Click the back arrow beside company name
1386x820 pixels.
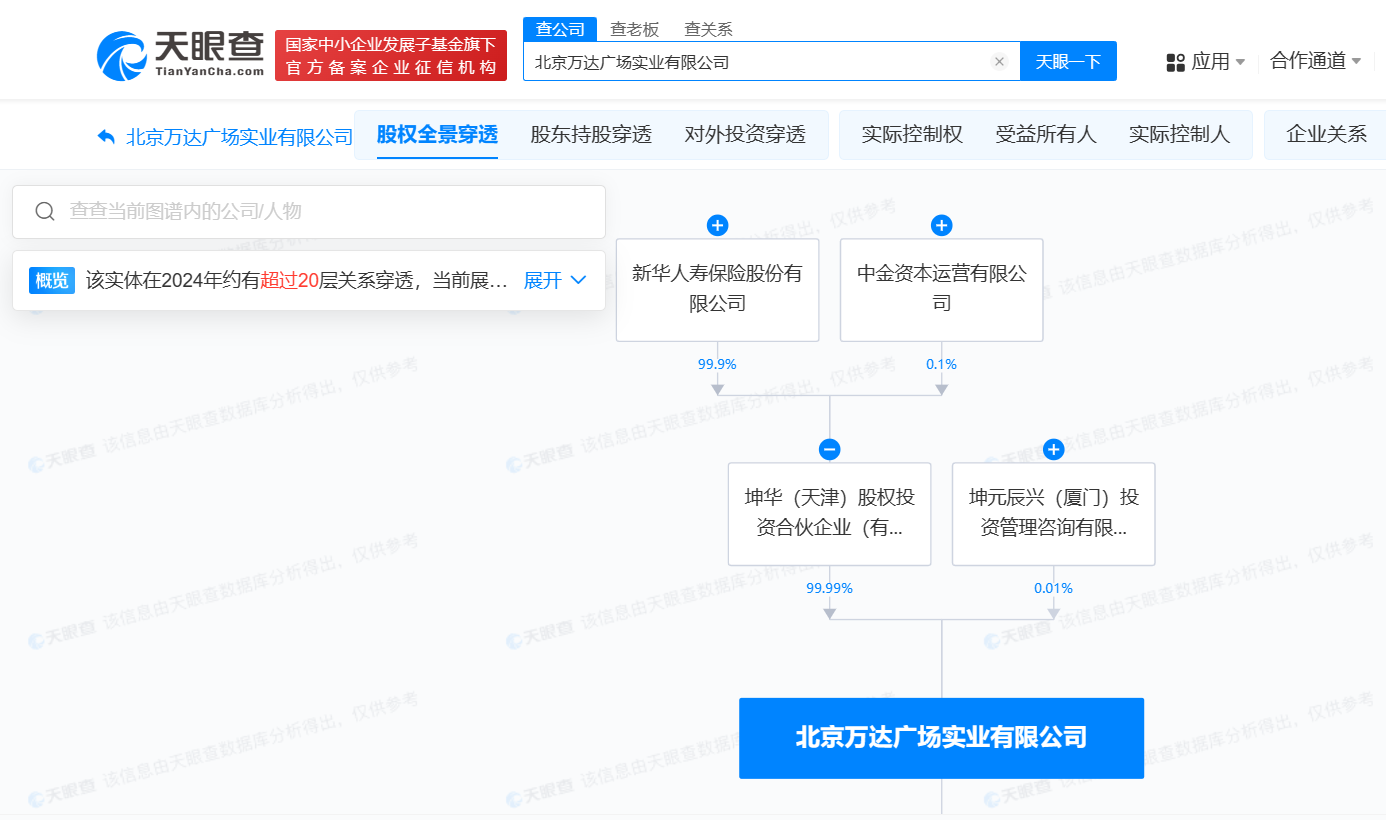click(x=106, y=136)
